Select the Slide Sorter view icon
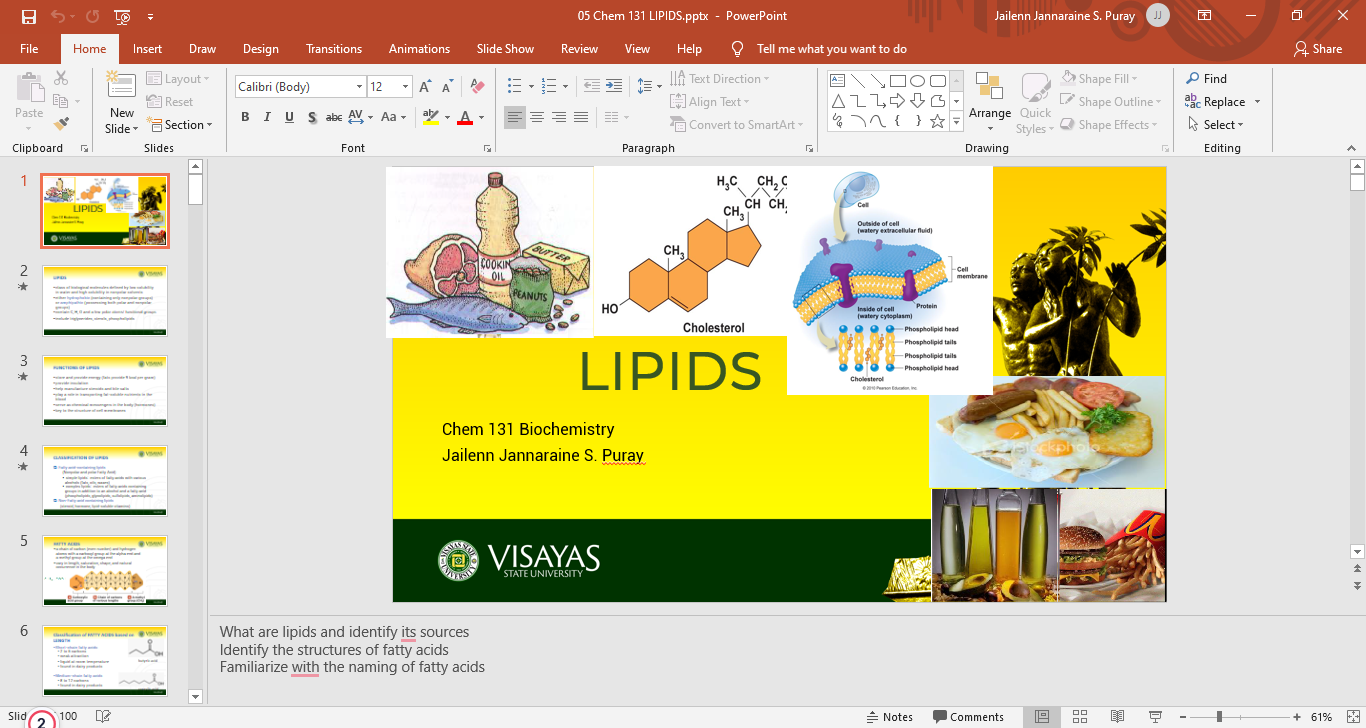 pyautogui.click(x=1080, y=717)
